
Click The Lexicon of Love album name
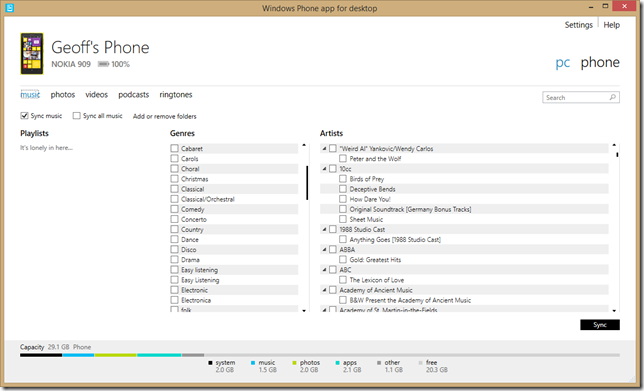(x=377, y=280)
